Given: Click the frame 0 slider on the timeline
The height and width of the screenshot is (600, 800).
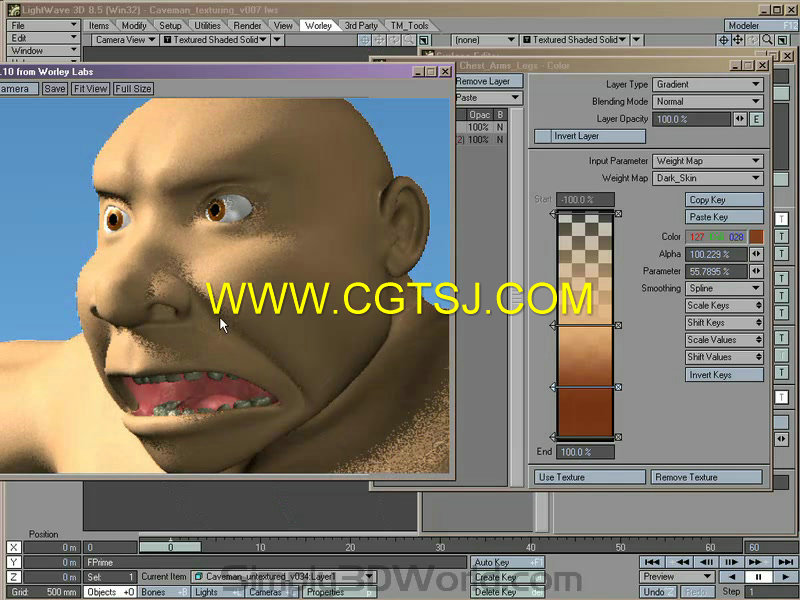Looking at the screenshot, I should [170, 547].
